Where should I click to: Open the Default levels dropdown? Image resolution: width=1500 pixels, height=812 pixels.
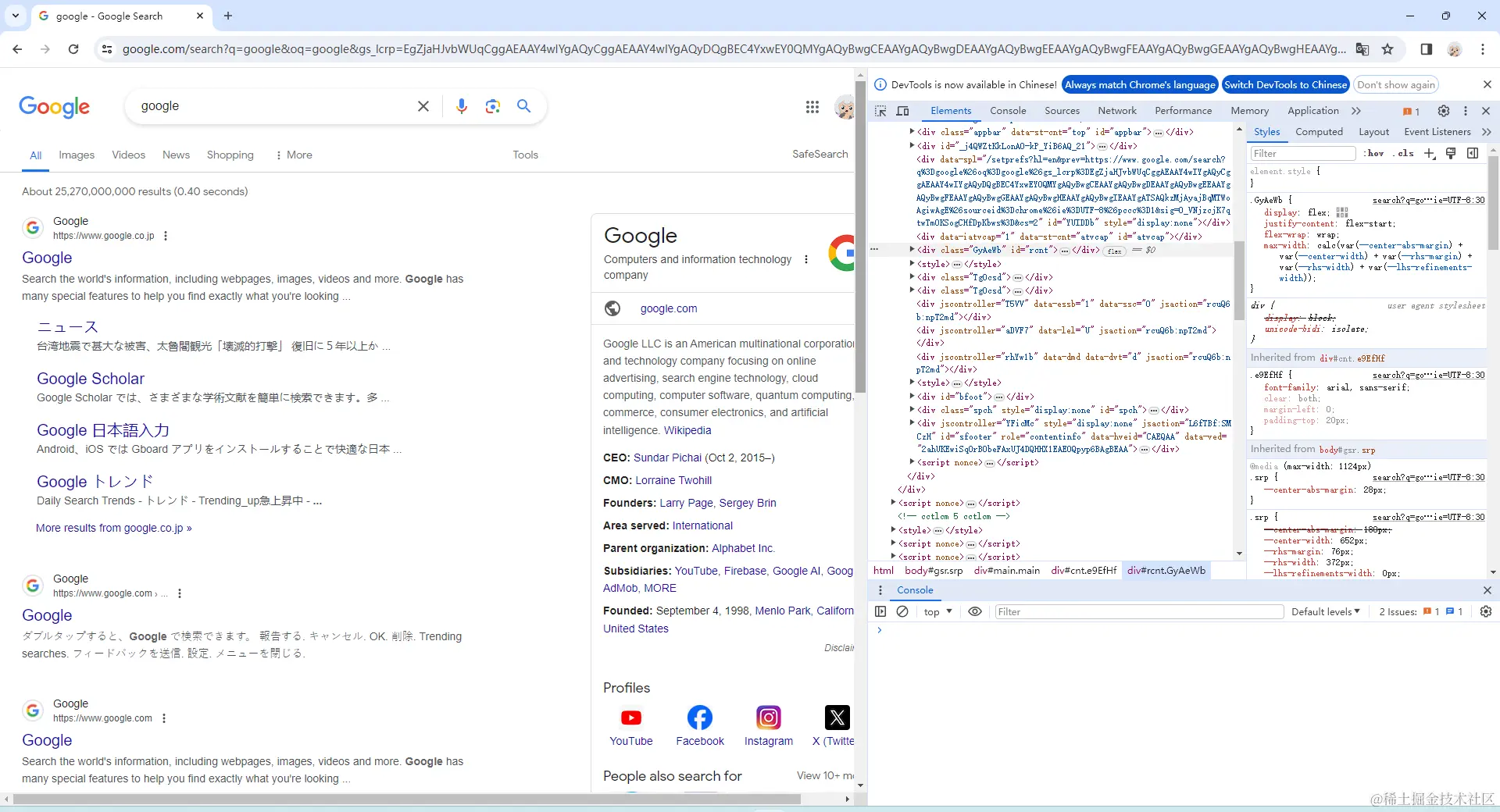[1326, 611]
